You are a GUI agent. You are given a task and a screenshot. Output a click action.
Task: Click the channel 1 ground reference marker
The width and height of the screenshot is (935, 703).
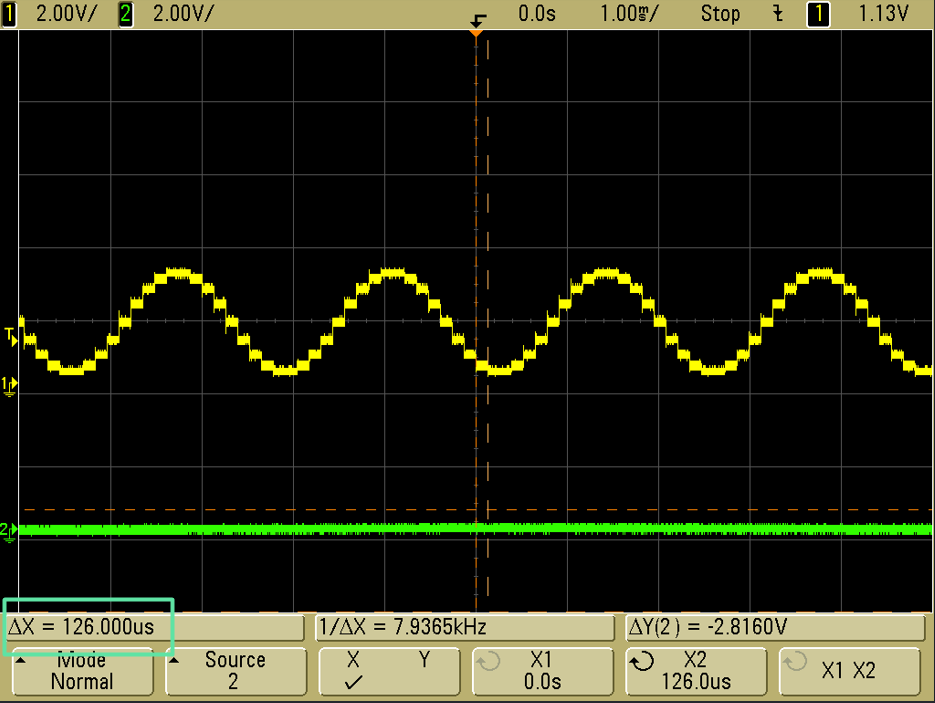click(x=10, y=385)
